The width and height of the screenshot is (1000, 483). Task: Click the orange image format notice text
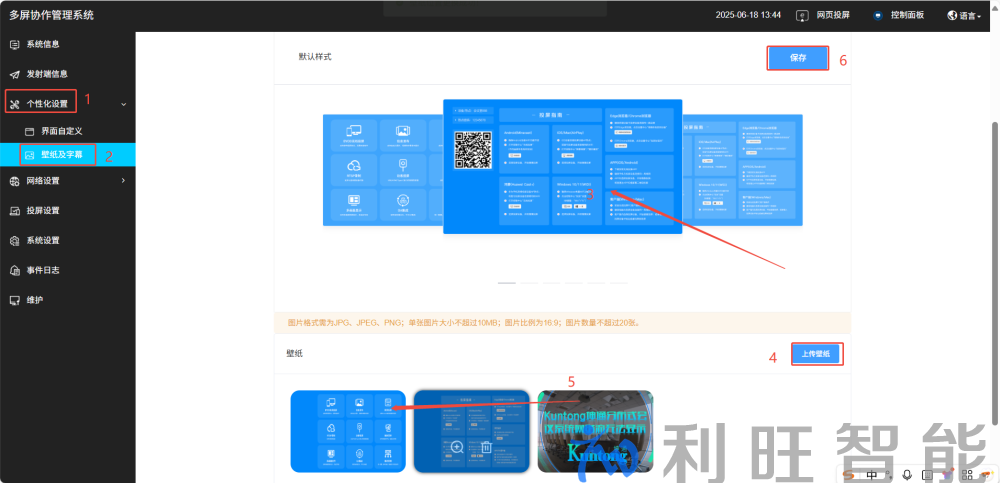pyautogui.click(x=464, y=323)
